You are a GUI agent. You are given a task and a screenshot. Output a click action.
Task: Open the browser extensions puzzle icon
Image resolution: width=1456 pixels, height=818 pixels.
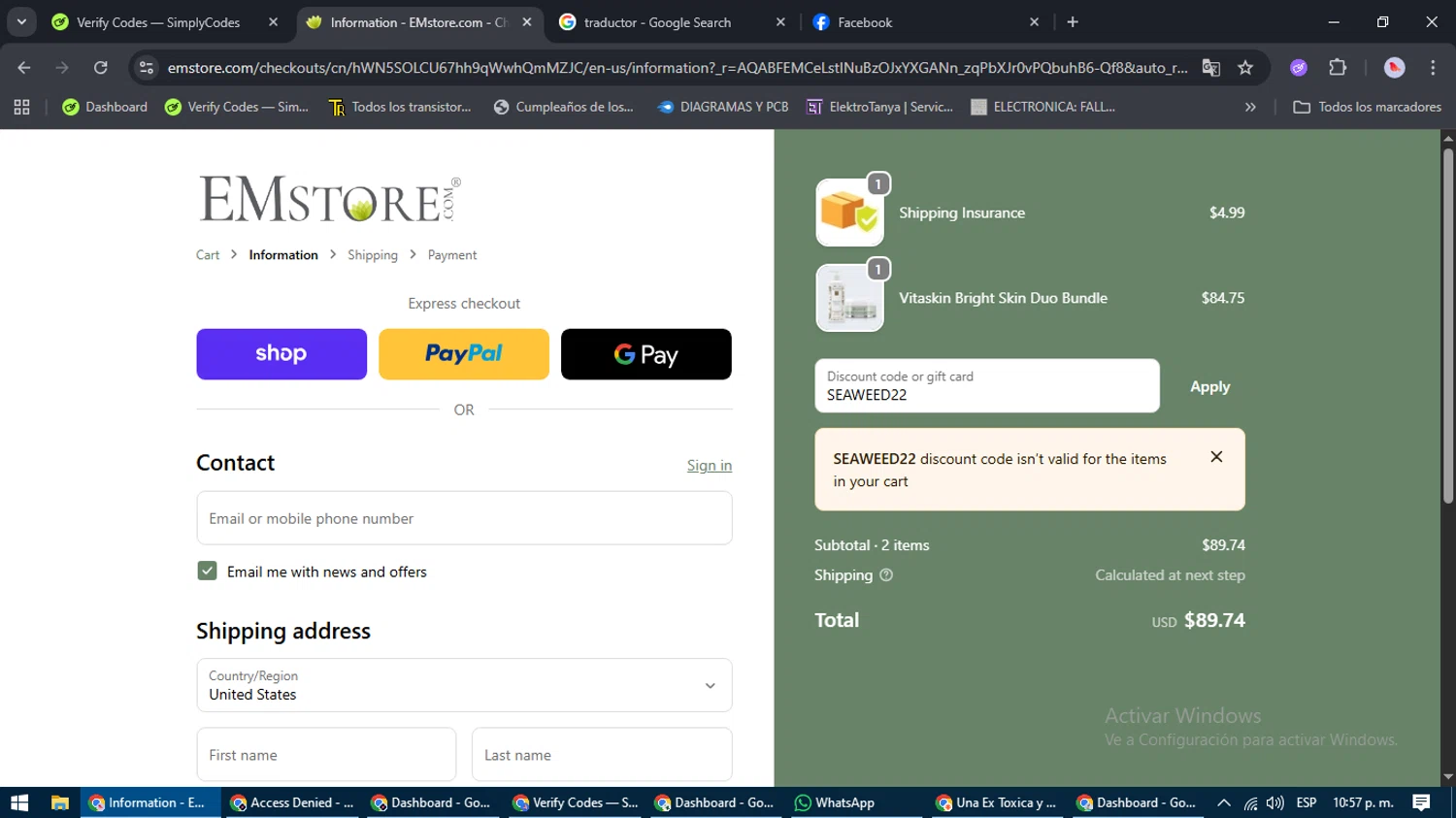pyautogui.click(x=1338, y=67)
